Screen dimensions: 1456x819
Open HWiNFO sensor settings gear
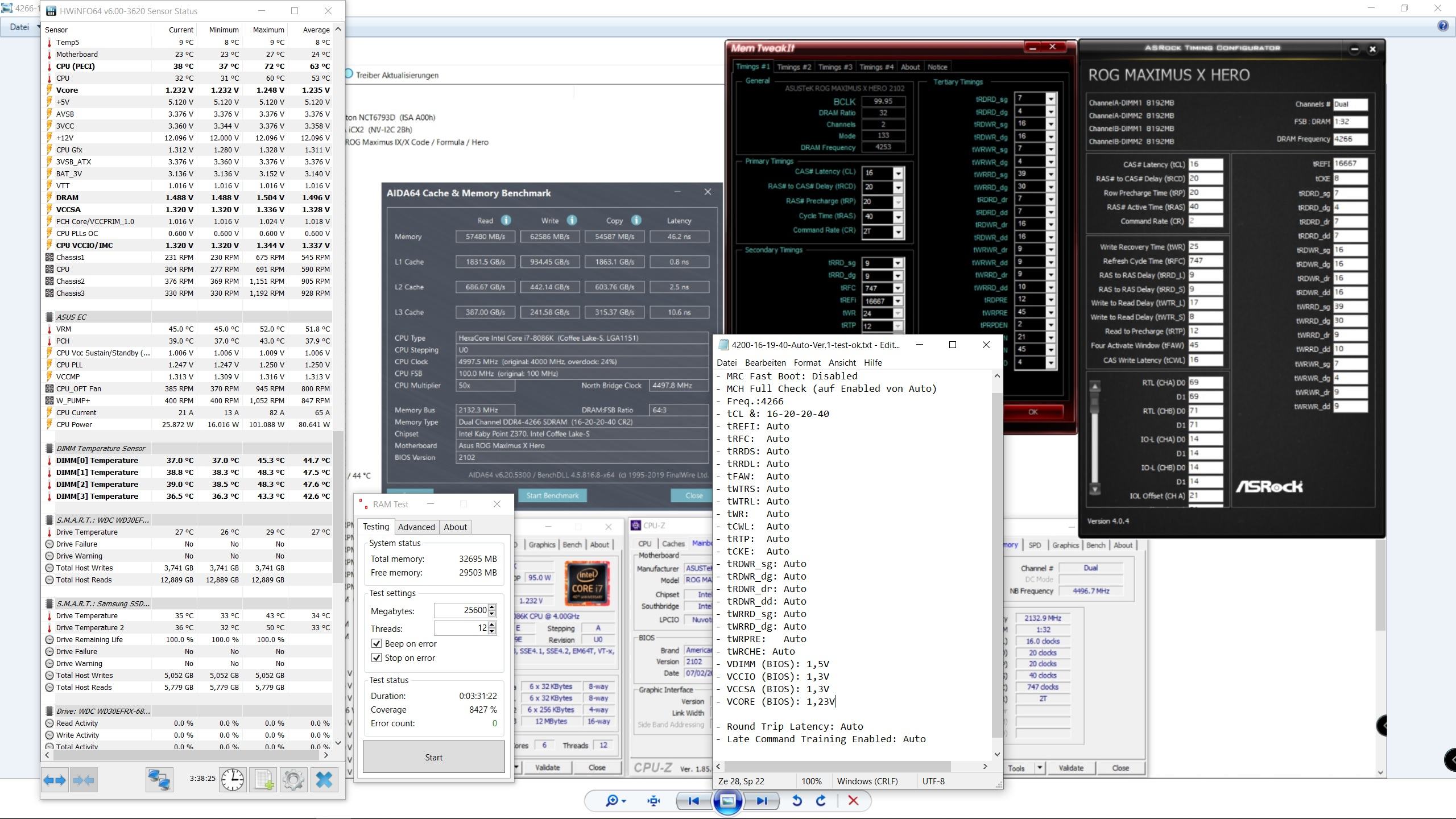tap(293, 780)
